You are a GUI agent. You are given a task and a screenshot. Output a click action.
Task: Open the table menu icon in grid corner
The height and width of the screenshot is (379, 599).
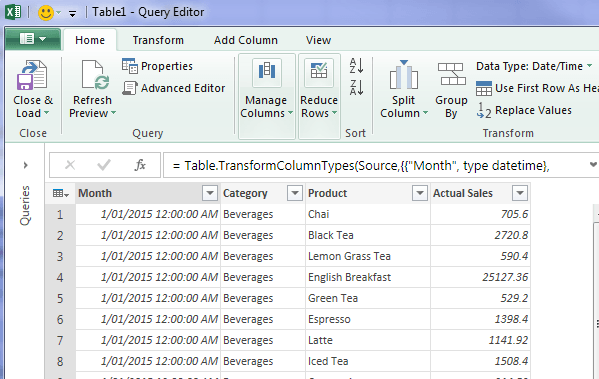pyautogui.click(x=60, y=193)
